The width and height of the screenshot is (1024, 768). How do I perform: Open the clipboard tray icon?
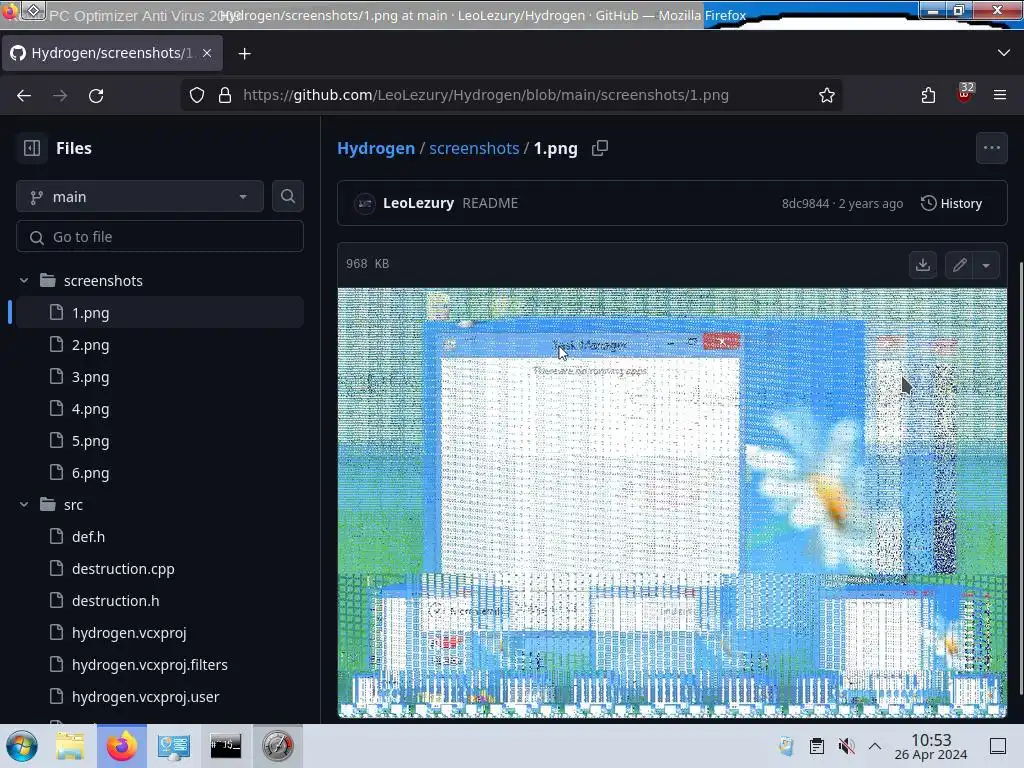[816, 746]
